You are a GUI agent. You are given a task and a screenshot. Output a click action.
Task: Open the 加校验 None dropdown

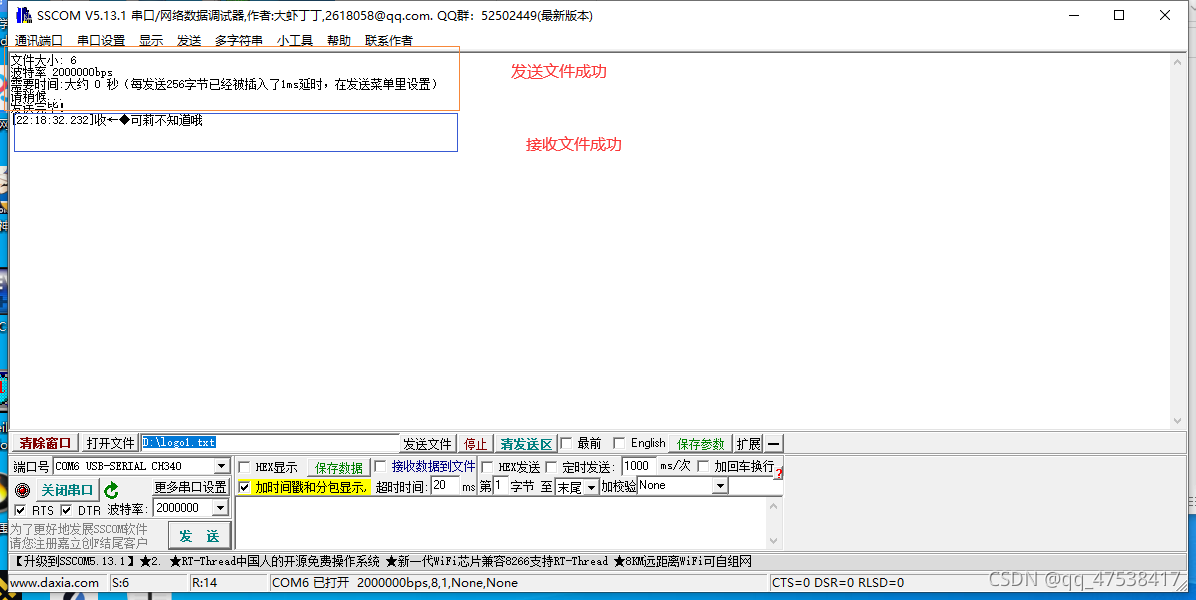click(719, 486)
